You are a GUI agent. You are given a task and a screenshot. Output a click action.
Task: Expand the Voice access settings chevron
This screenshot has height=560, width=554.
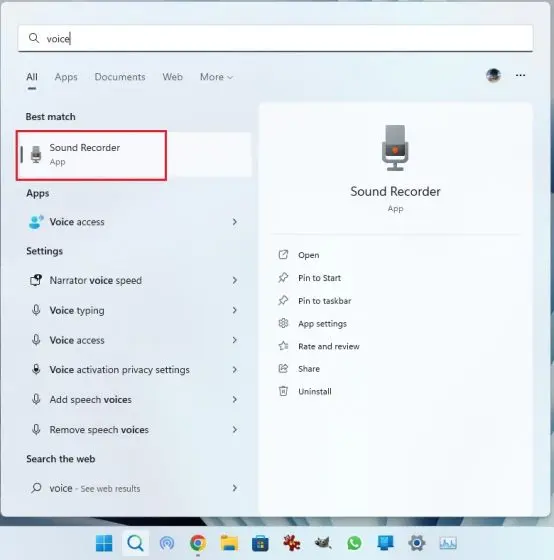(235, 340)
